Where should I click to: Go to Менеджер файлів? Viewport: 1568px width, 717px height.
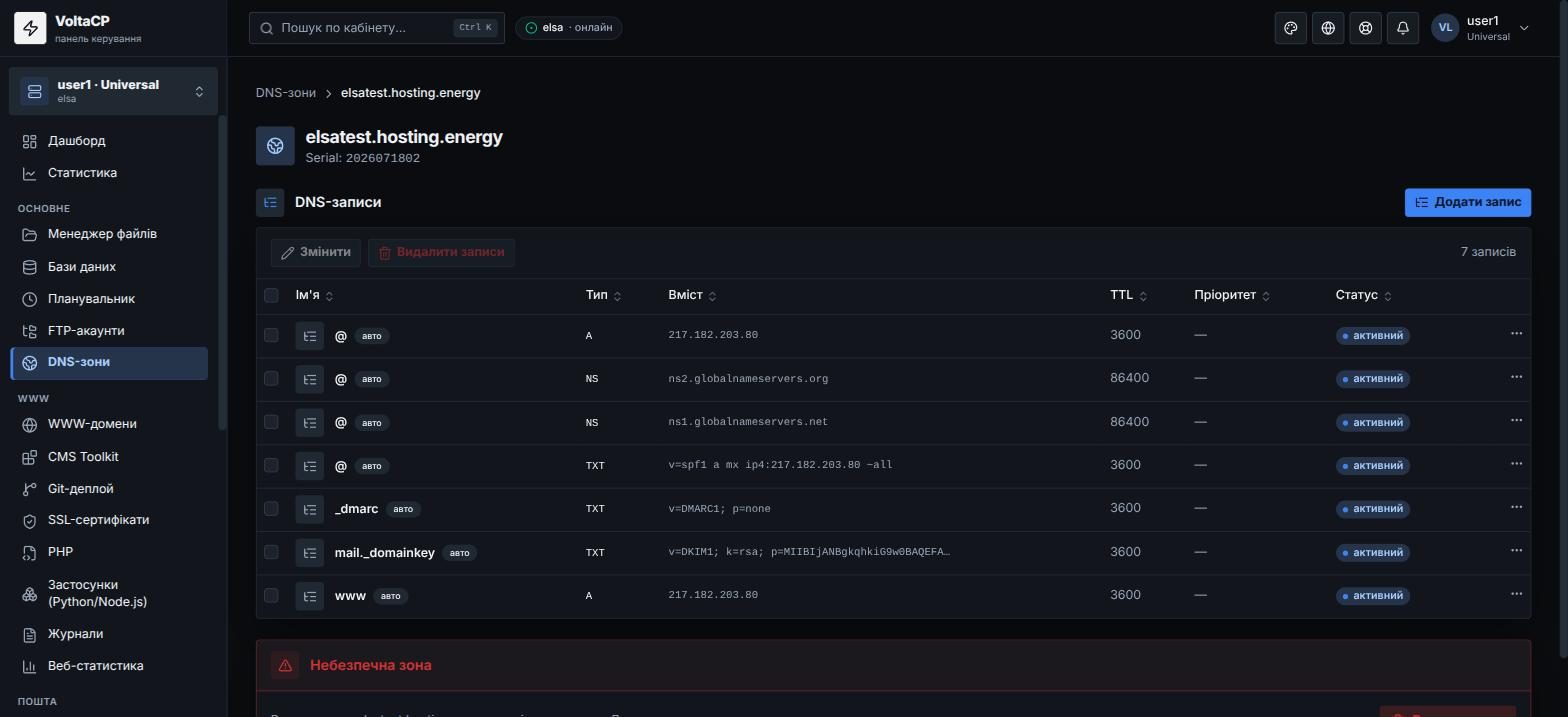click(x=109, y=234)
